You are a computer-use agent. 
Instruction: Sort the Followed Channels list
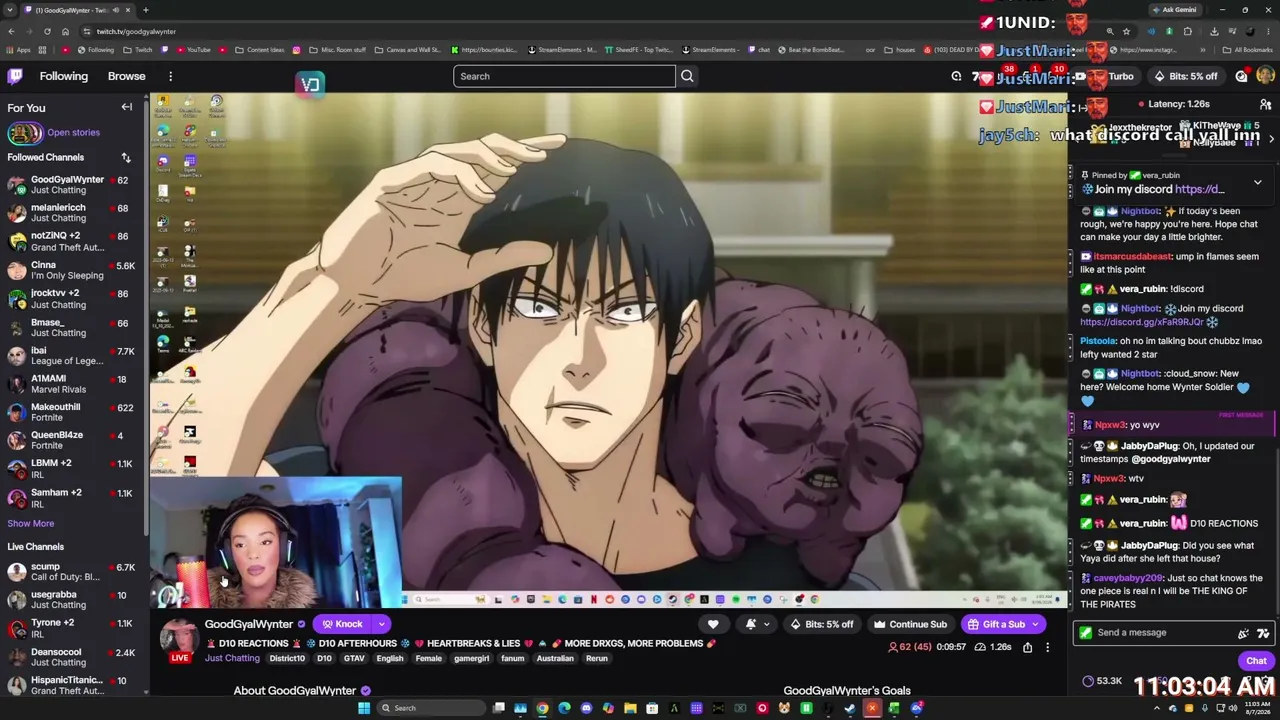click(x=126, y=157)
